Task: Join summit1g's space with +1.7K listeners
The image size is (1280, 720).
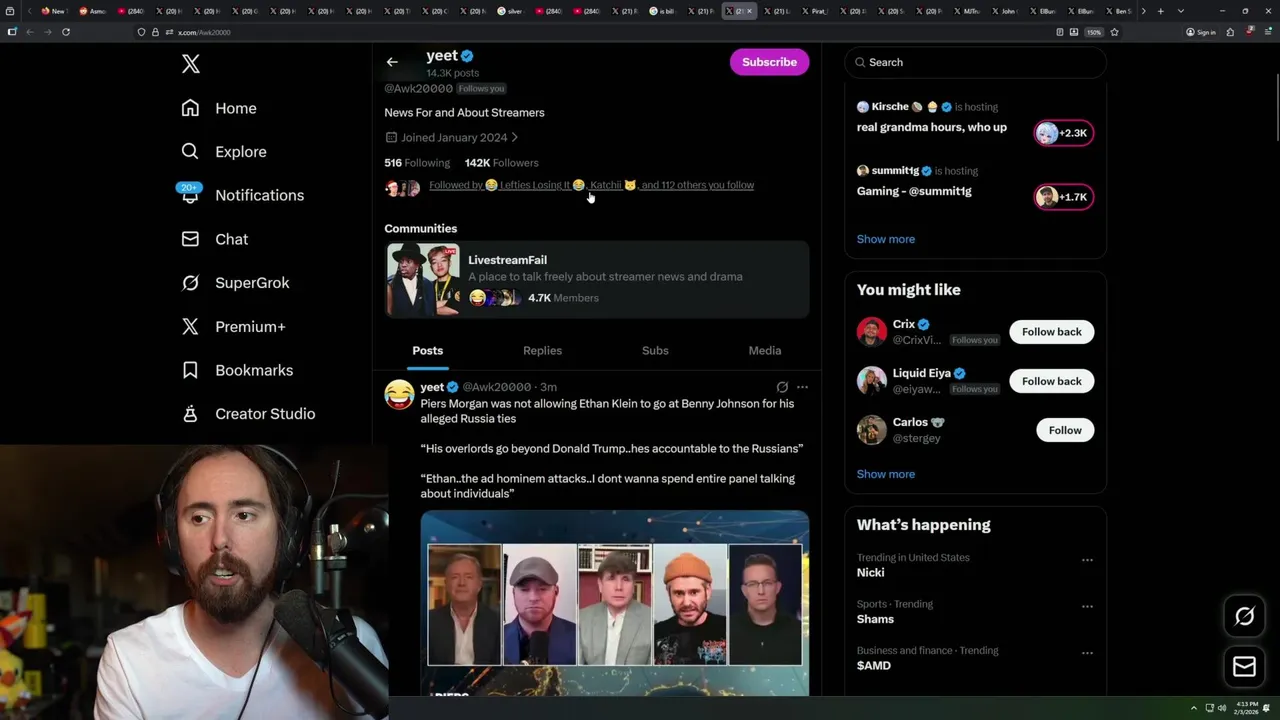Action: pos(1064,197)
